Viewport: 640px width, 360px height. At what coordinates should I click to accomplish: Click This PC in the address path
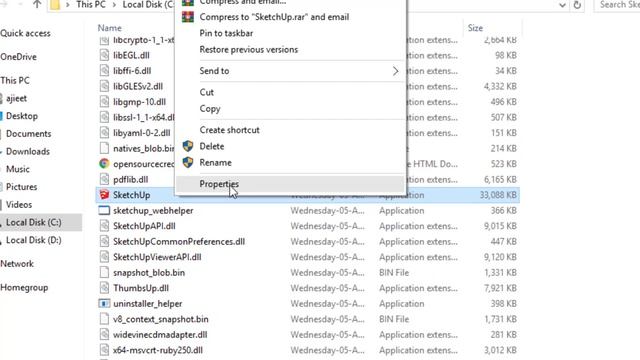tap(91, 5)
